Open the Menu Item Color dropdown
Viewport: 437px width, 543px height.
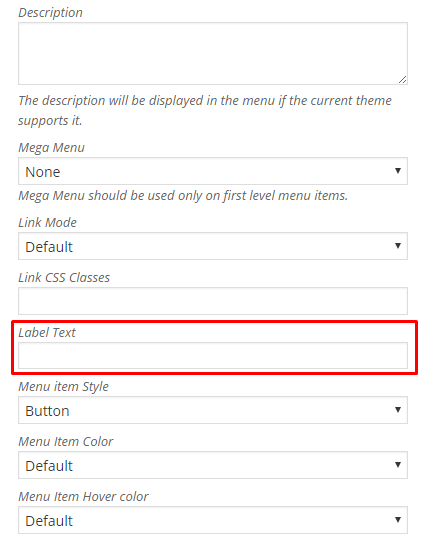tap(213, 465)
